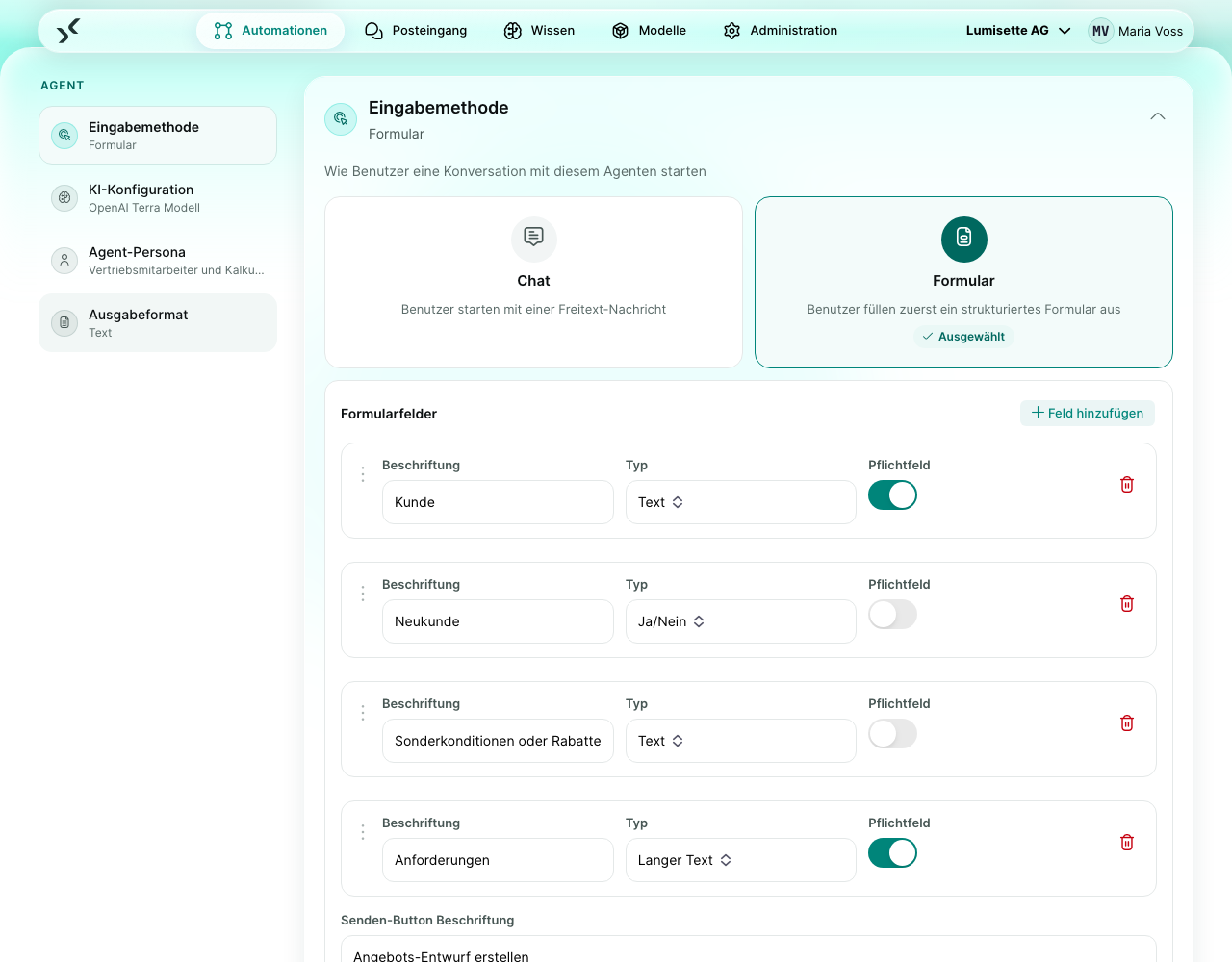Click the Senden-Button Beschriftung input field
The image size is (1232, 962).
click(749, 950)
